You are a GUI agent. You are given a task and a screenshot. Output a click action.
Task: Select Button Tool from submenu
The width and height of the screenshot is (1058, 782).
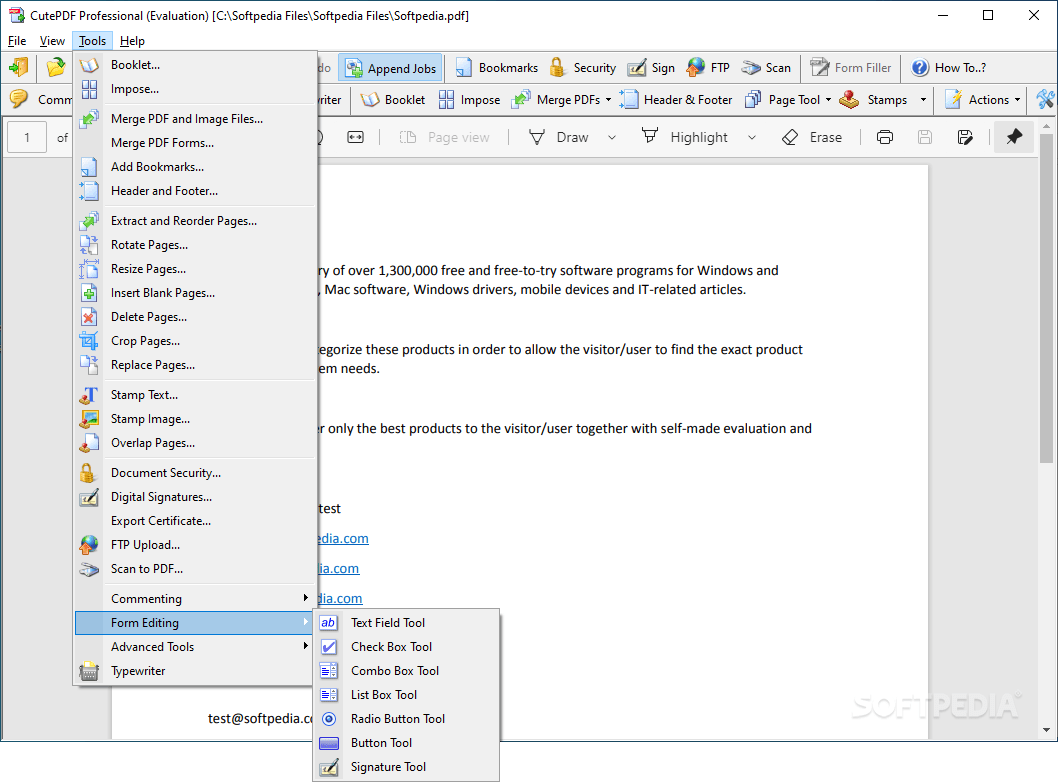point(406,743)
